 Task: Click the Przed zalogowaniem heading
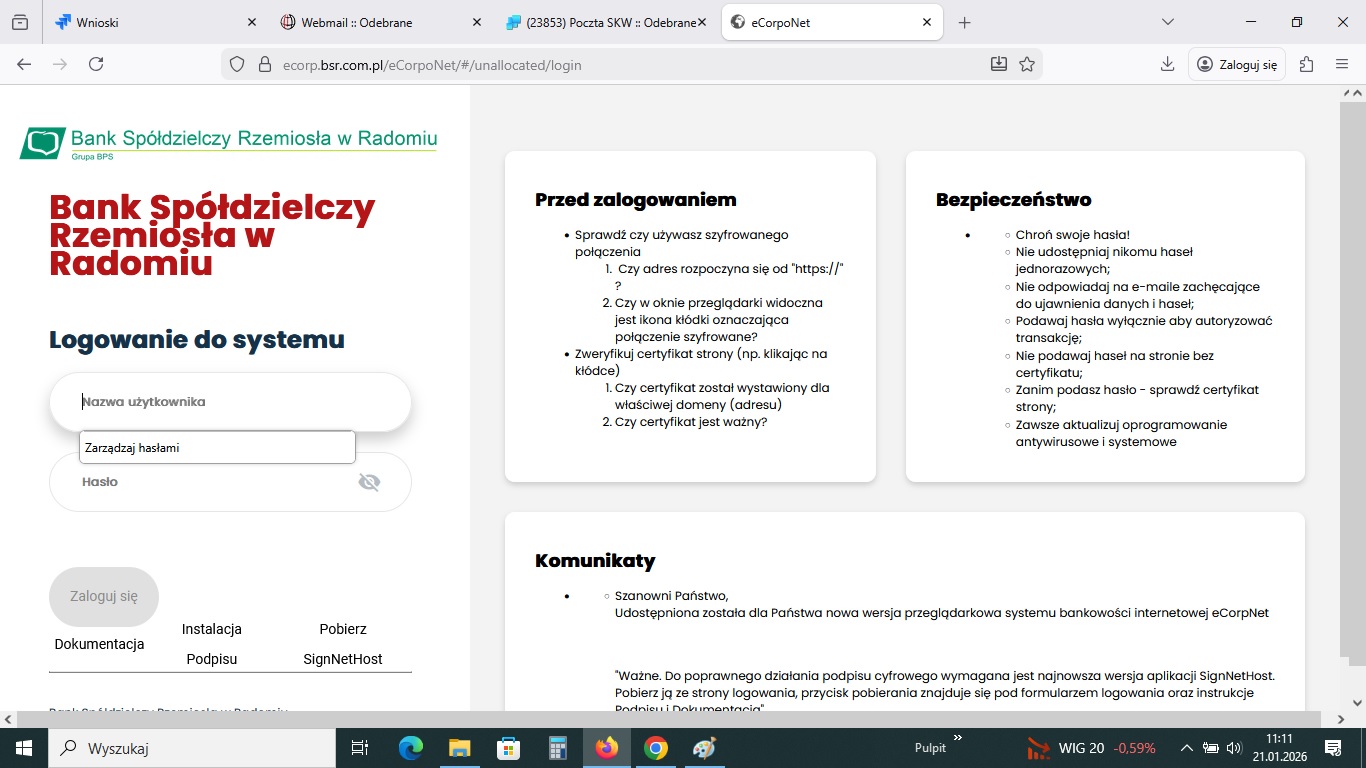tap(636, 199)
